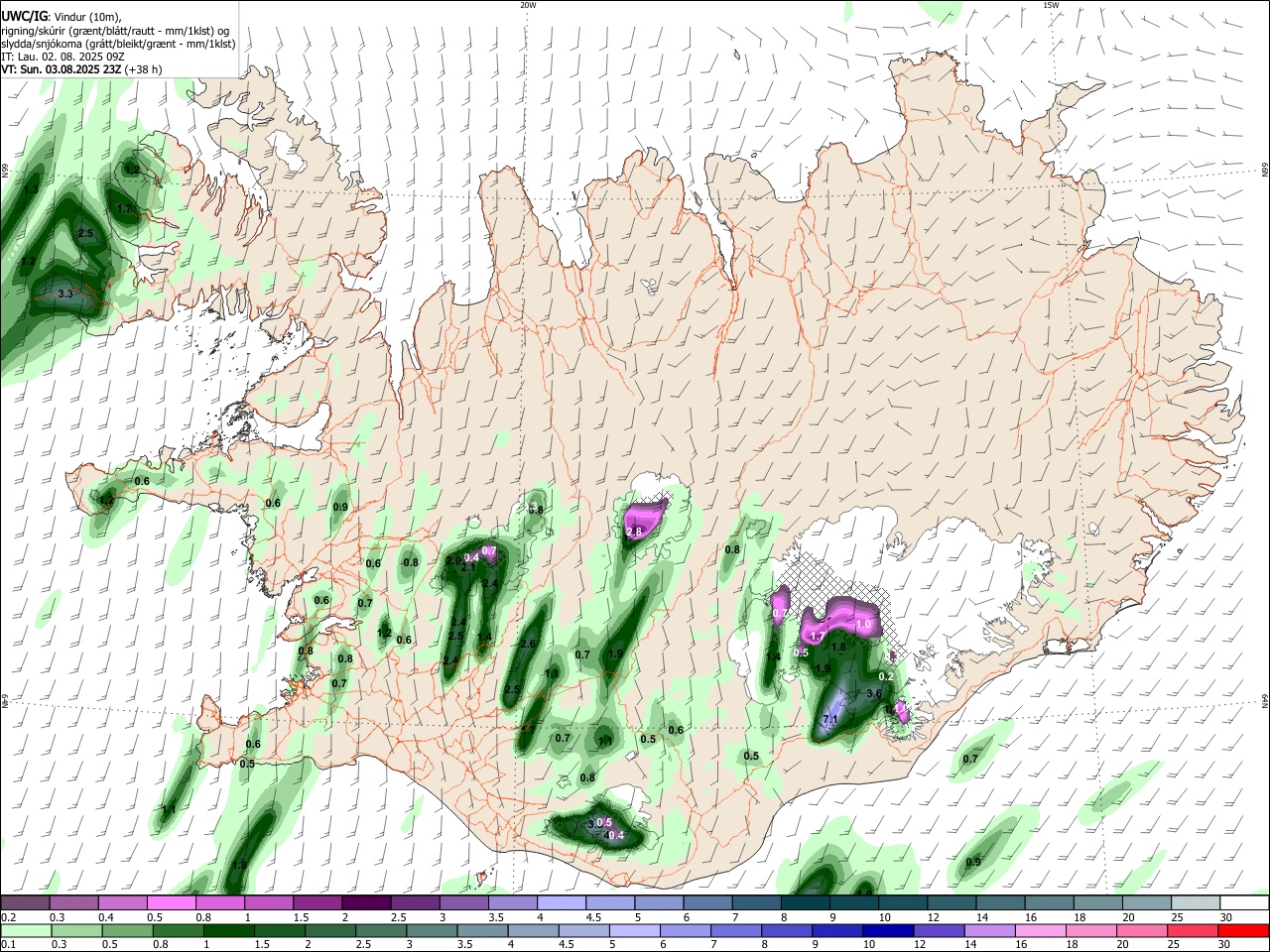Screen dimensions: 1270x952
Task: Pick the first 0.2 swatch in upper legend row
Action: pyautogui.click(x=25, y=902)
